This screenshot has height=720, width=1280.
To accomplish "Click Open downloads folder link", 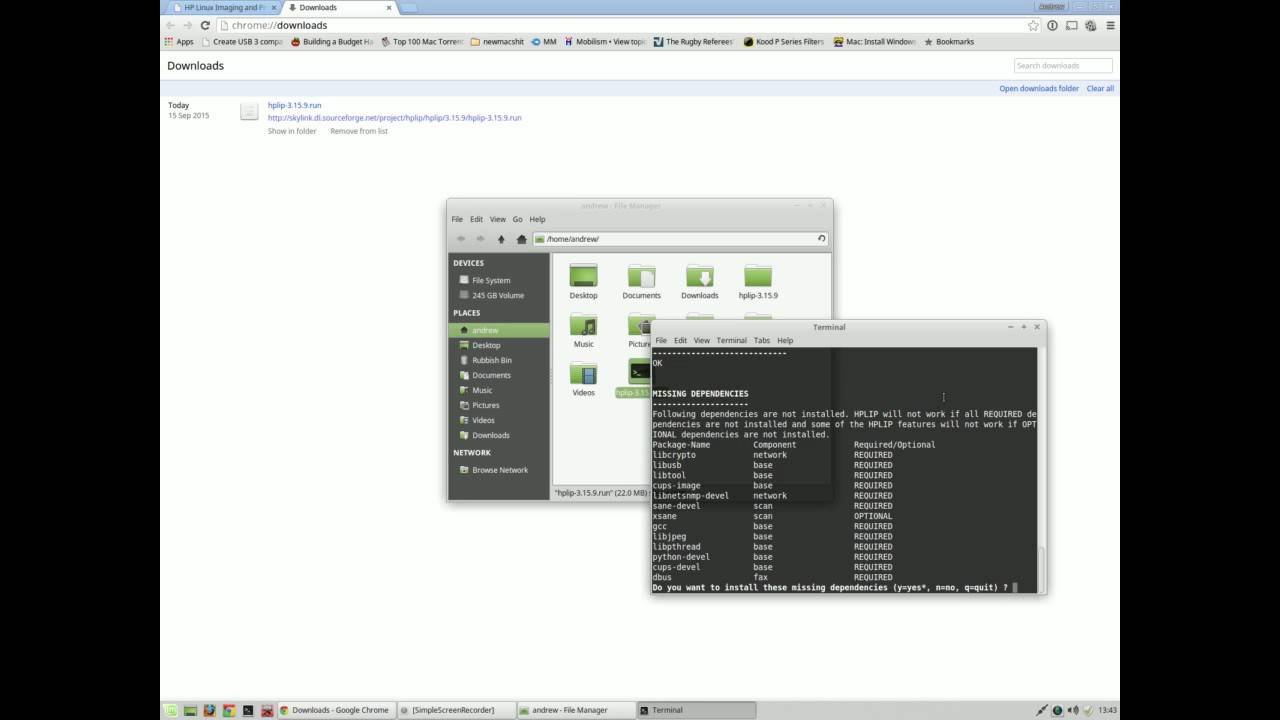I will click(x=1039, y=88).
